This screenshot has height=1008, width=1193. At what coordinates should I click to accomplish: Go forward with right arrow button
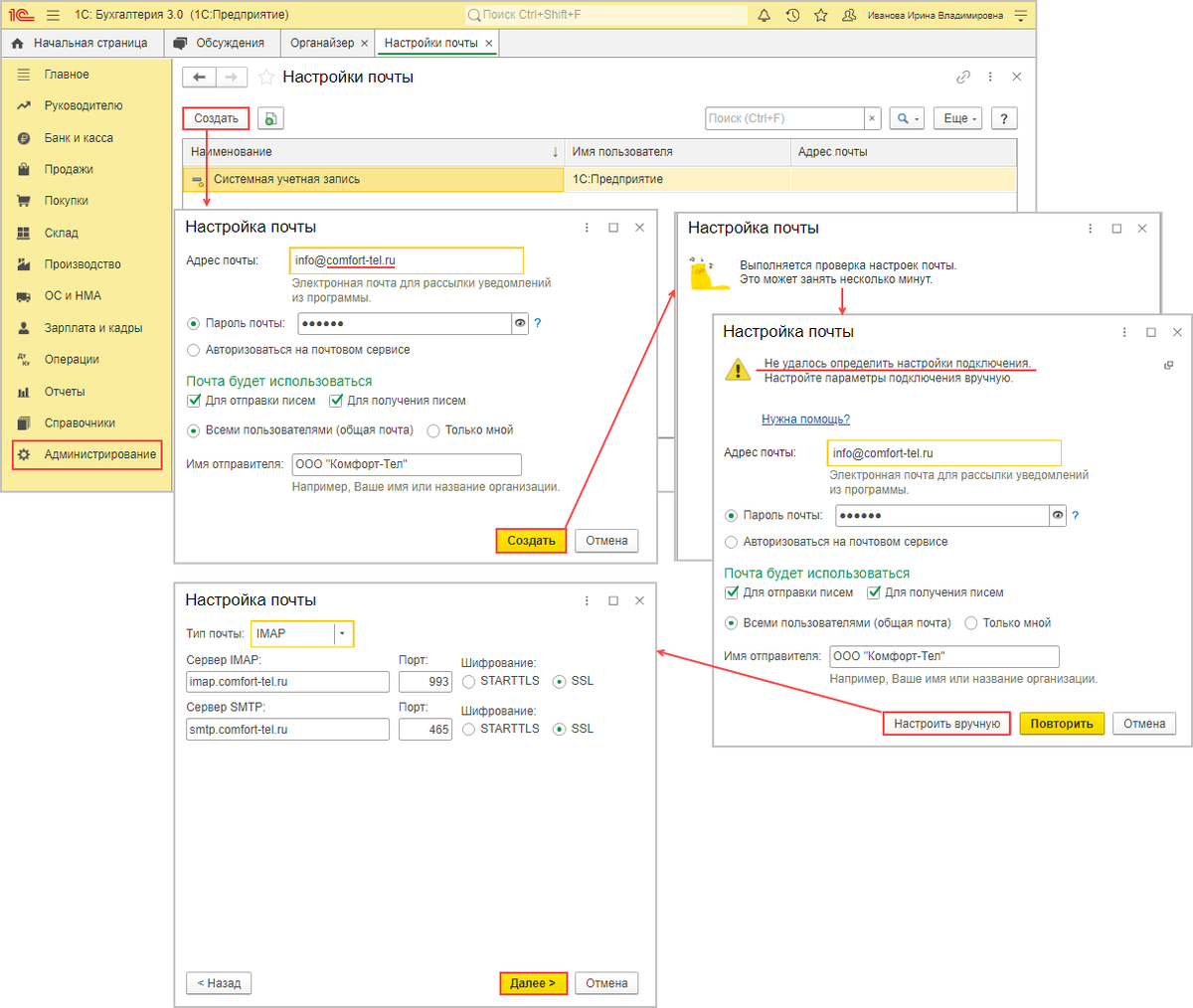tap(232, 78)
